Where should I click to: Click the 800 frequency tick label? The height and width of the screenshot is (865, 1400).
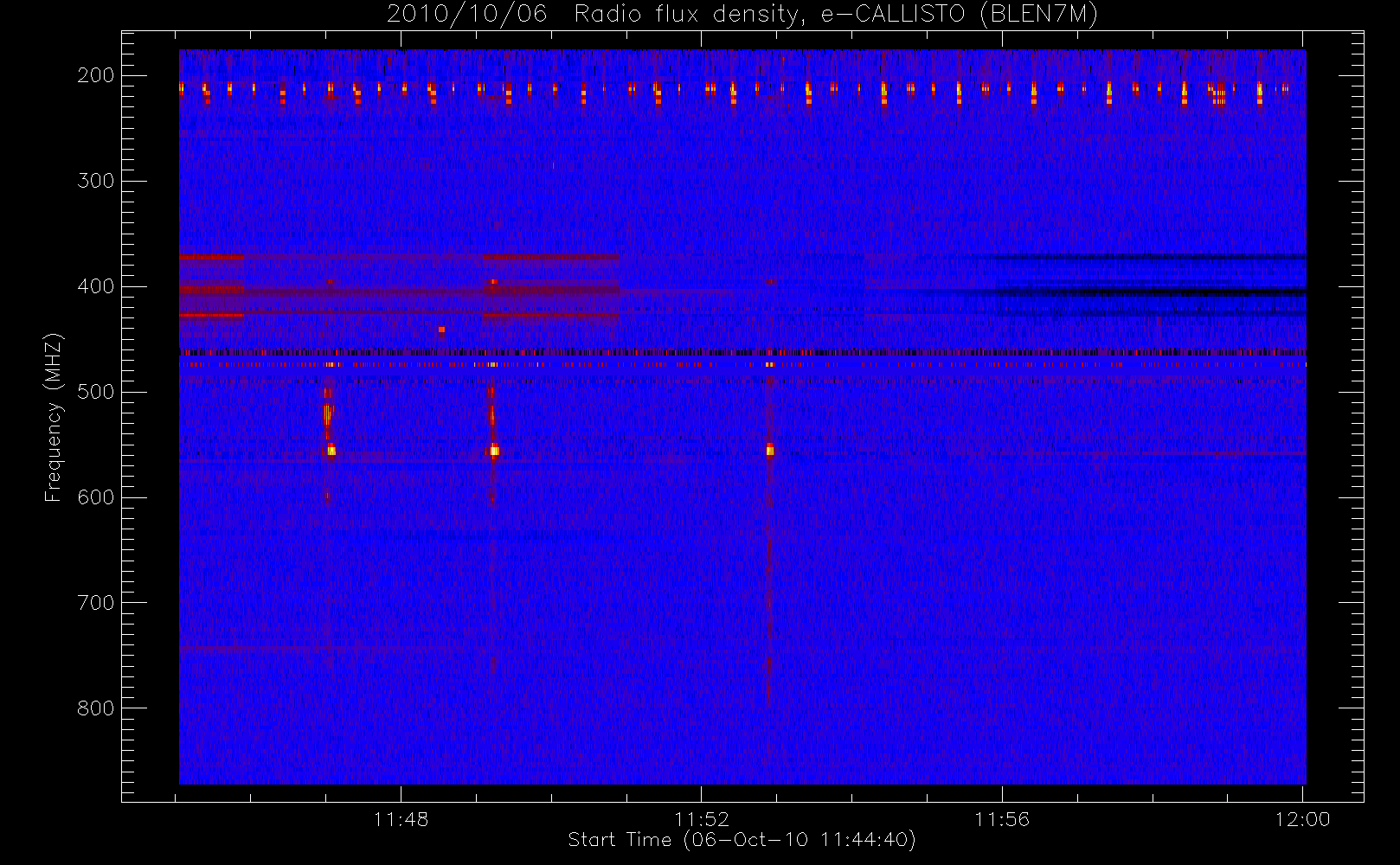[95, 708]
